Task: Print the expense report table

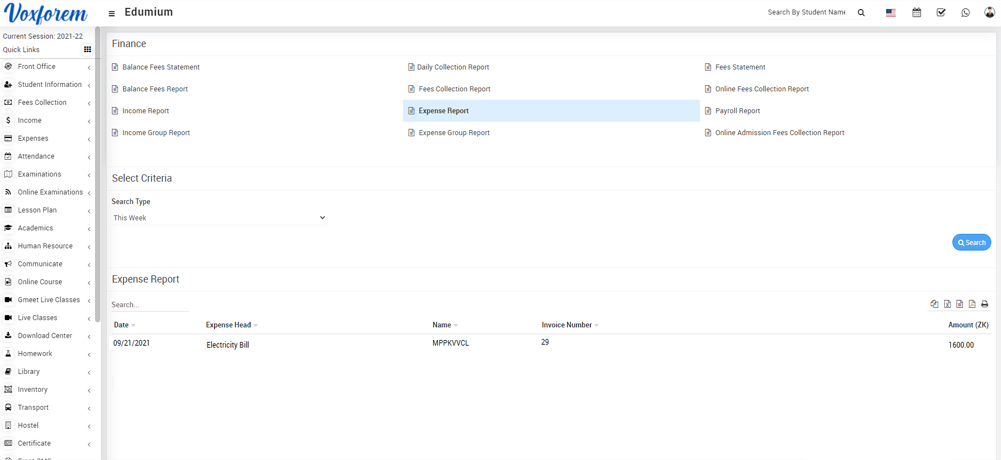Action: coord(984,304)
